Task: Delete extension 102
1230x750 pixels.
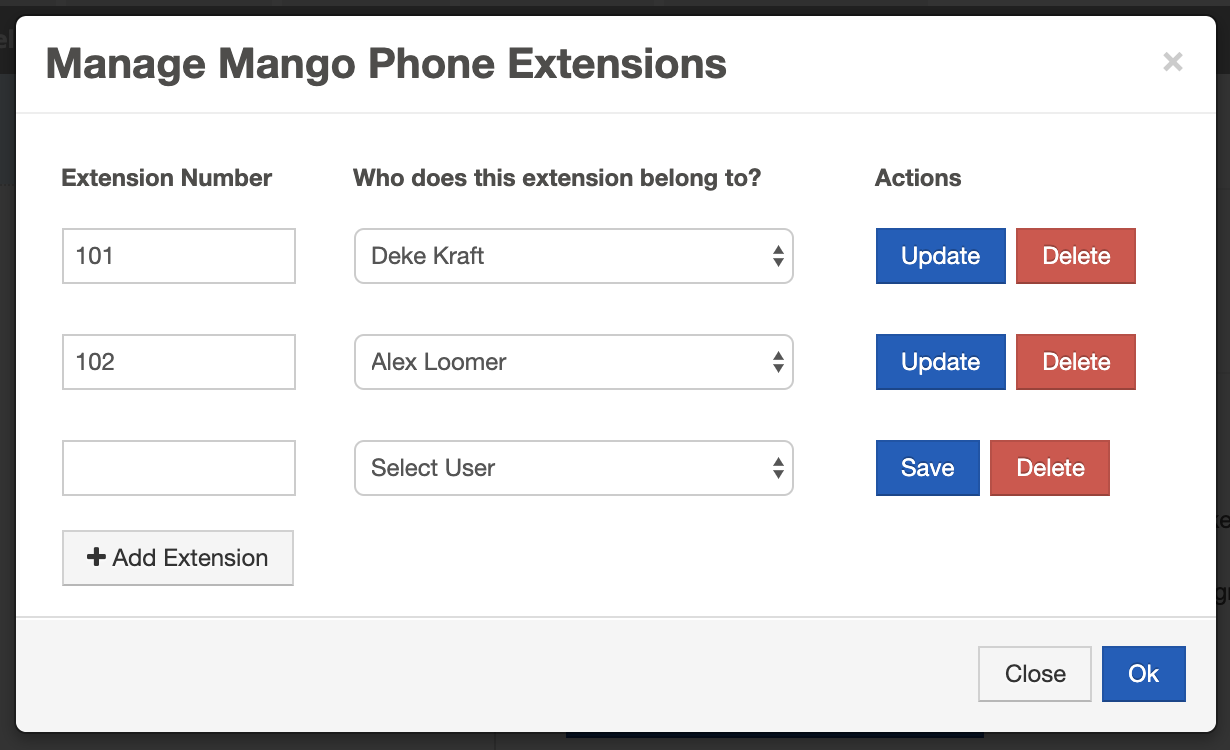Action: coord(1075,362)
